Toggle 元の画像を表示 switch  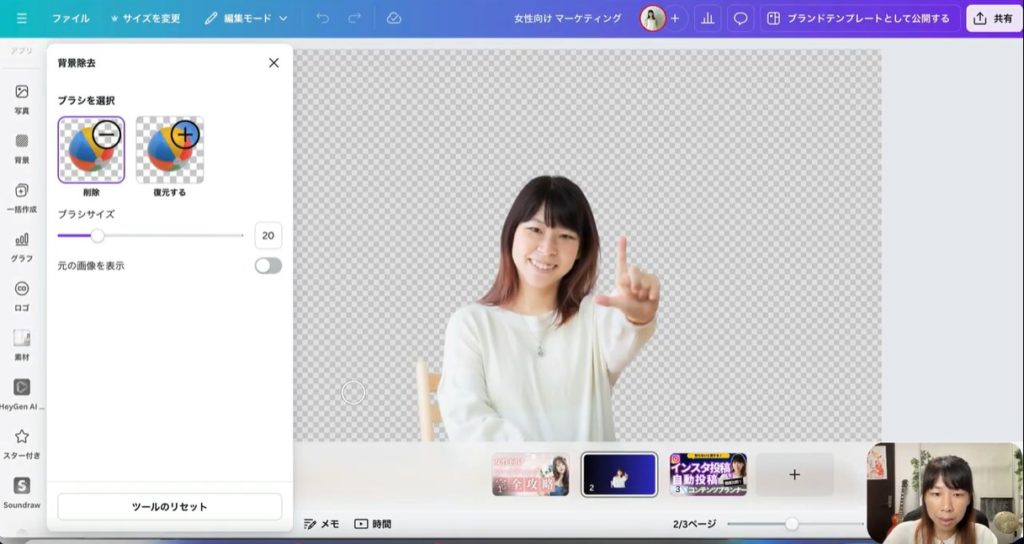[268, 266]
